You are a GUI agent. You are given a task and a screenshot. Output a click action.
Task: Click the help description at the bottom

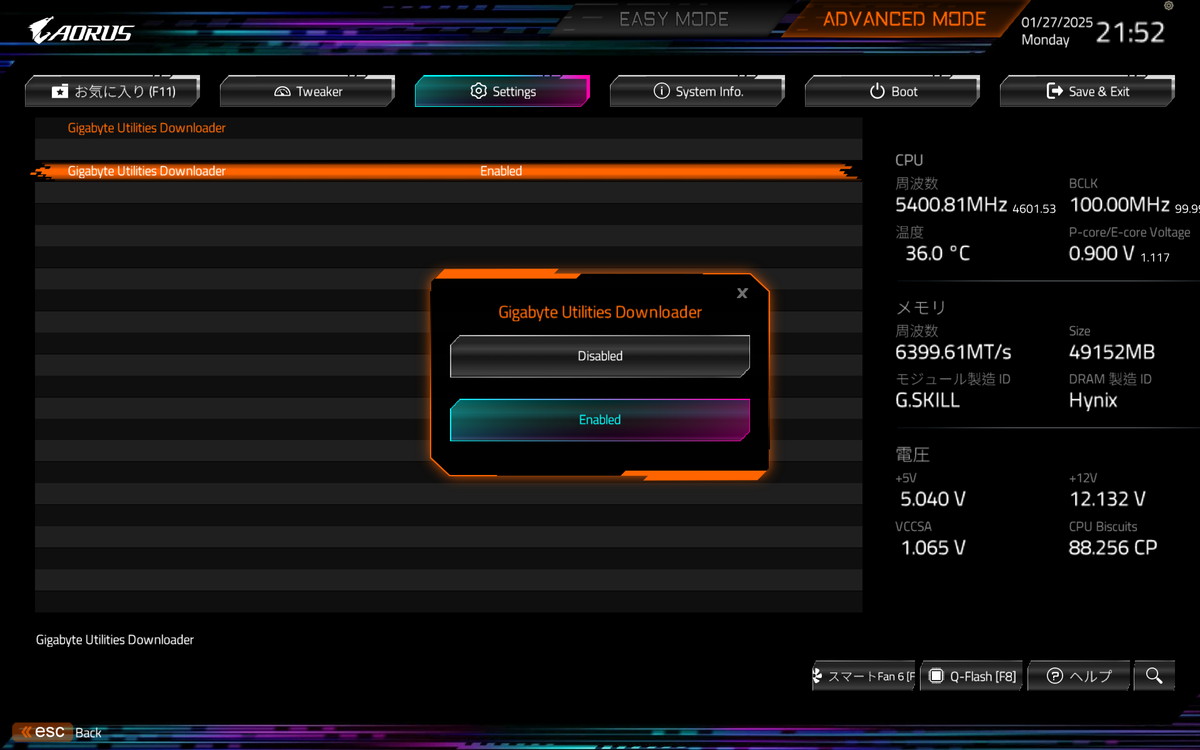[x=115, y=640]
